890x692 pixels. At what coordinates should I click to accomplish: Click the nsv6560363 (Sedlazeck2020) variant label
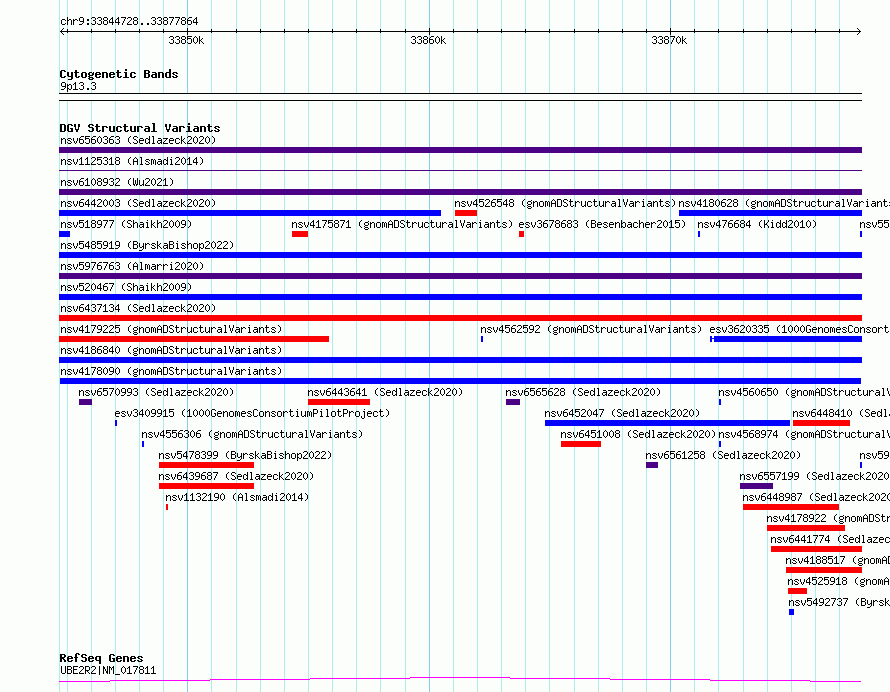click(x=138, y=140)
